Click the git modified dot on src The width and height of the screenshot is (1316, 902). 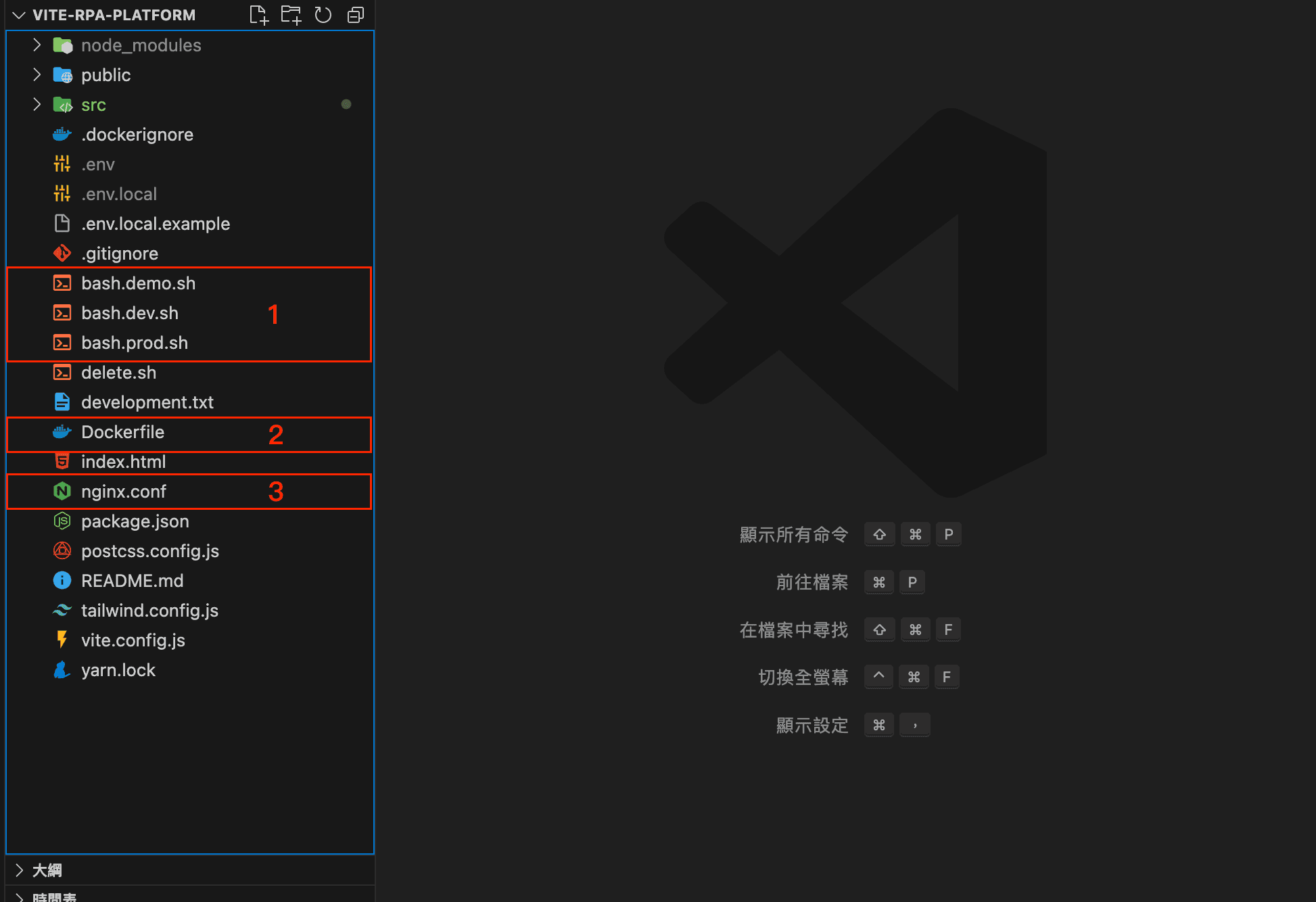[x=346, y=104]
